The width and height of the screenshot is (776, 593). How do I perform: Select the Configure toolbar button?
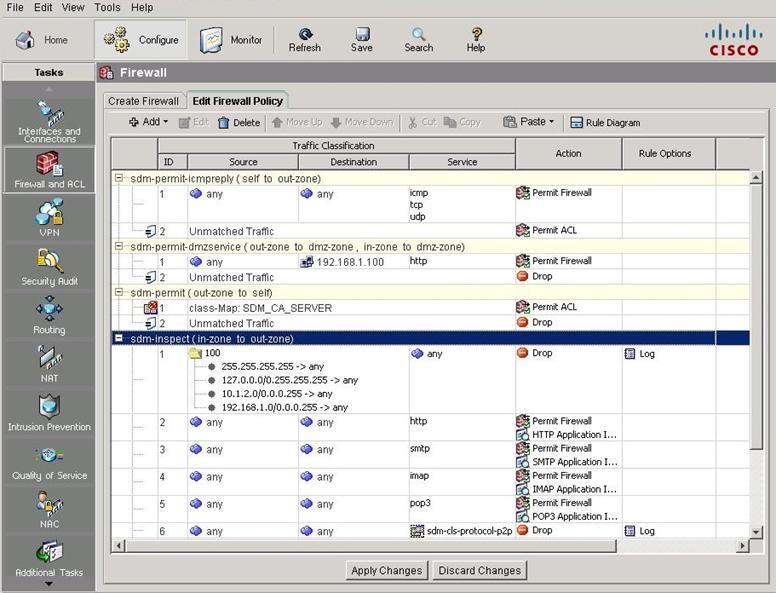(x=141, y=40)
